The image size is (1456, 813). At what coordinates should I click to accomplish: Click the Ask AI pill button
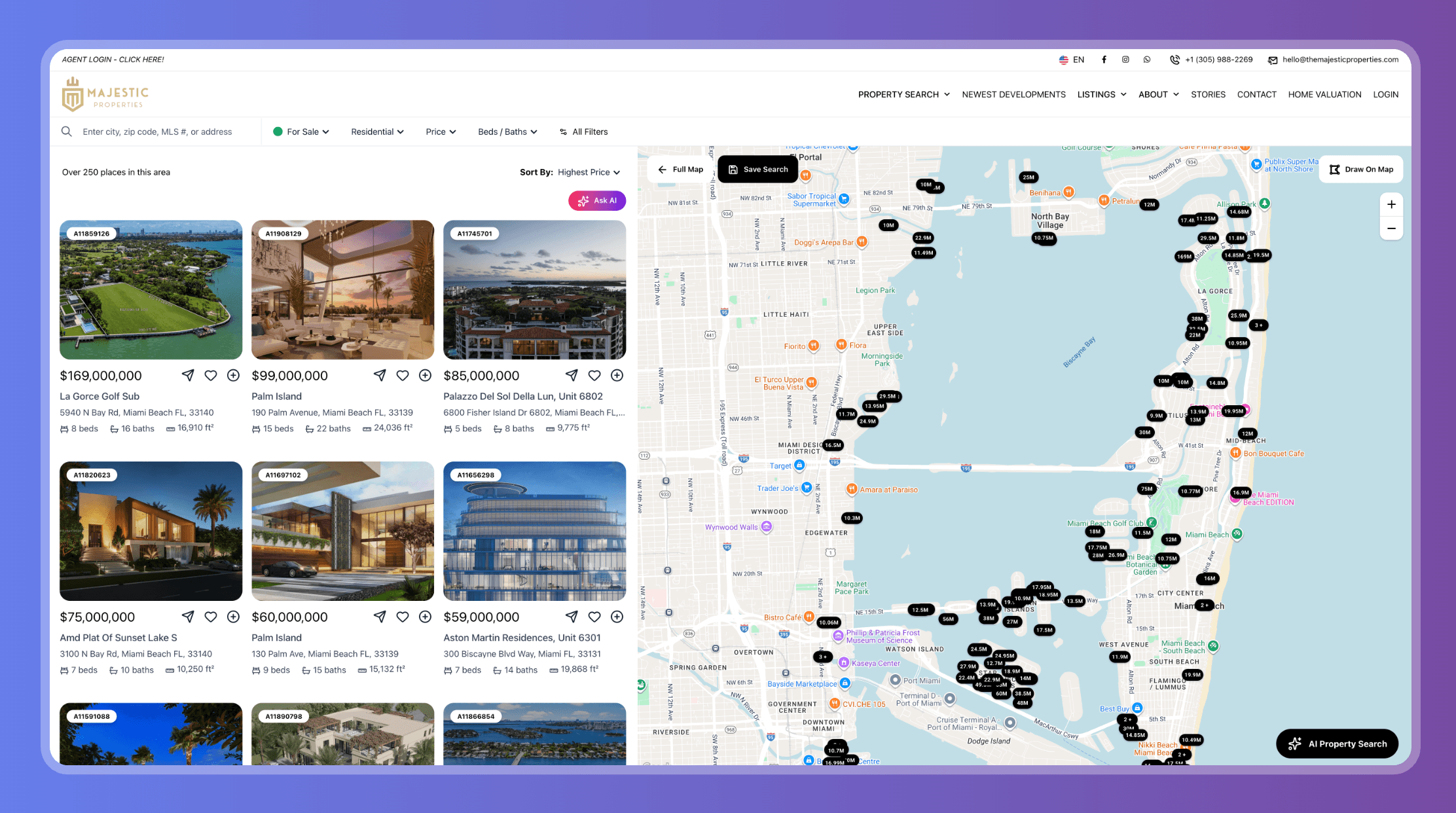click(x=596, y=200)
